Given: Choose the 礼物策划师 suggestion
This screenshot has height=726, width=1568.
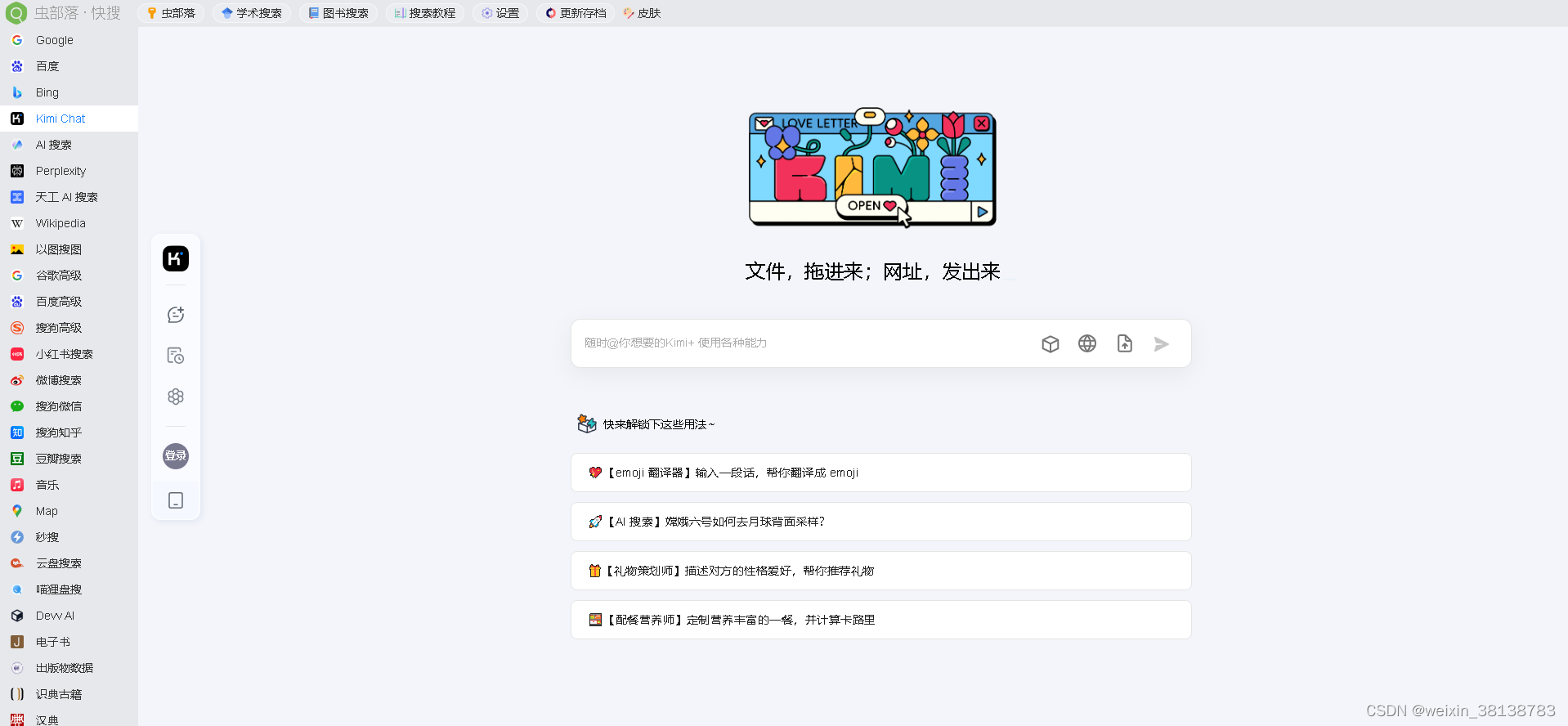Looking at the screenshot, I should 881,571.
